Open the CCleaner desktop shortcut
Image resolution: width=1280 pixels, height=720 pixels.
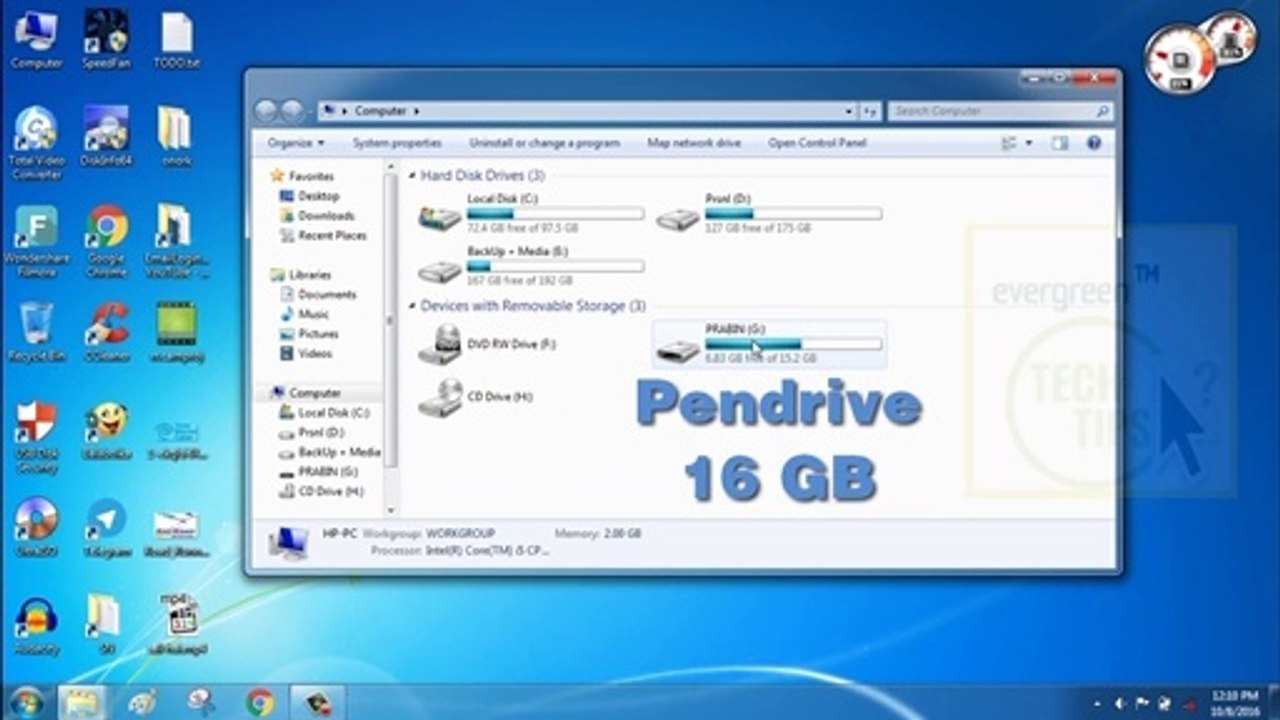coord(106,332)
